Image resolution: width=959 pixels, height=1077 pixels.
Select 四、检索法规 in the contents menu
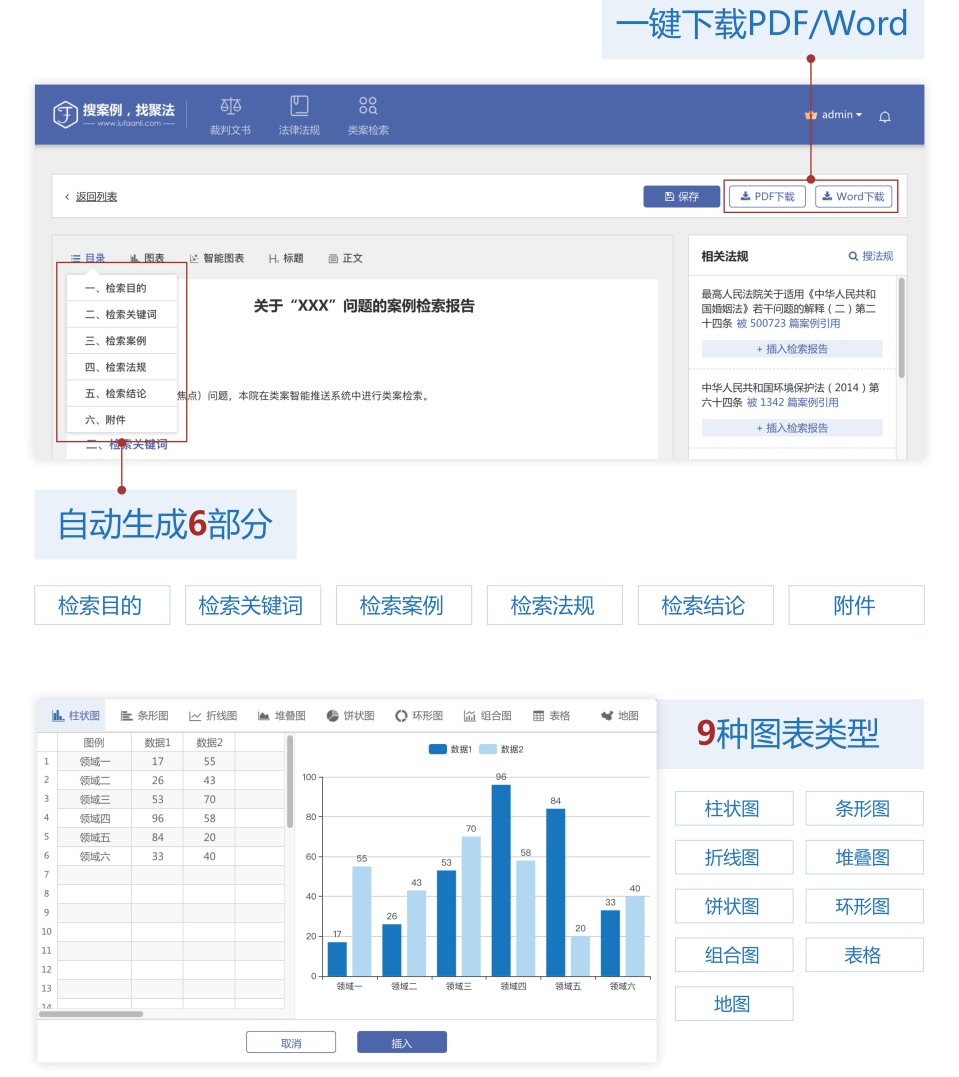(122, 367)
